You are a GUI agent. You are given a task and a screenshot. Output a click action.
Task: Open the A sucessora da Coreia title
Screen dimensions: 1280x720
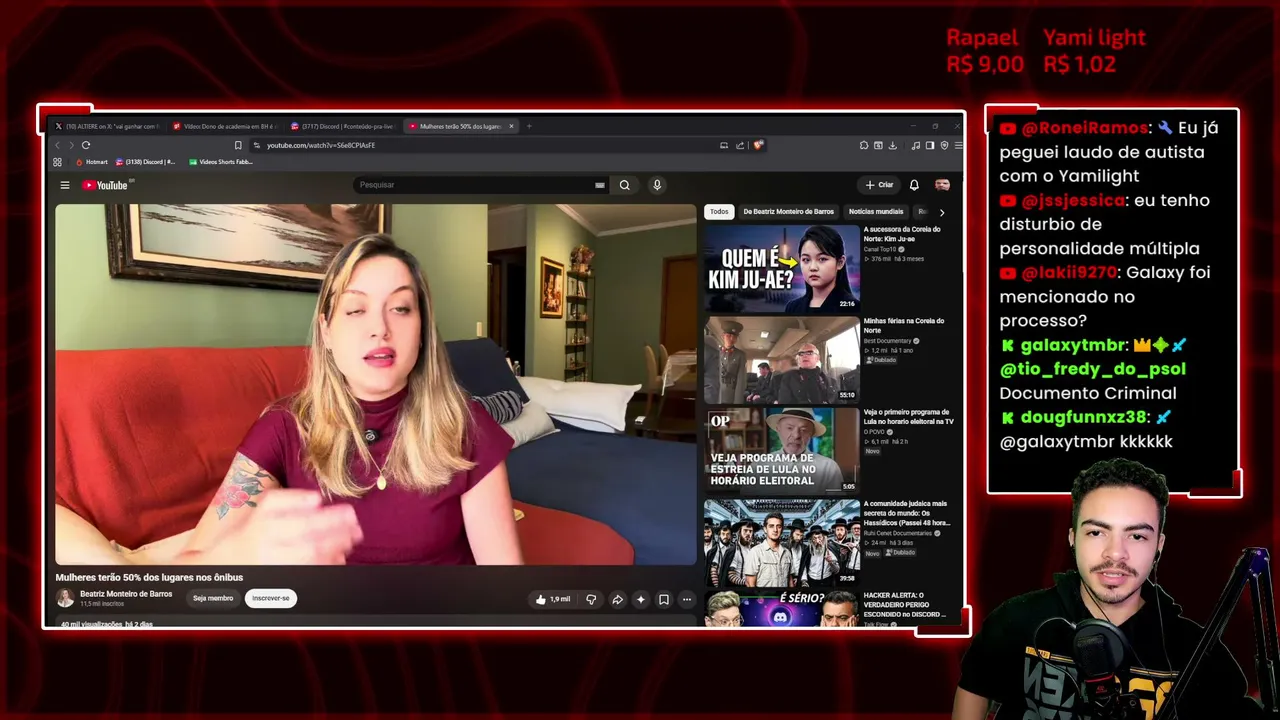(902, 233)
